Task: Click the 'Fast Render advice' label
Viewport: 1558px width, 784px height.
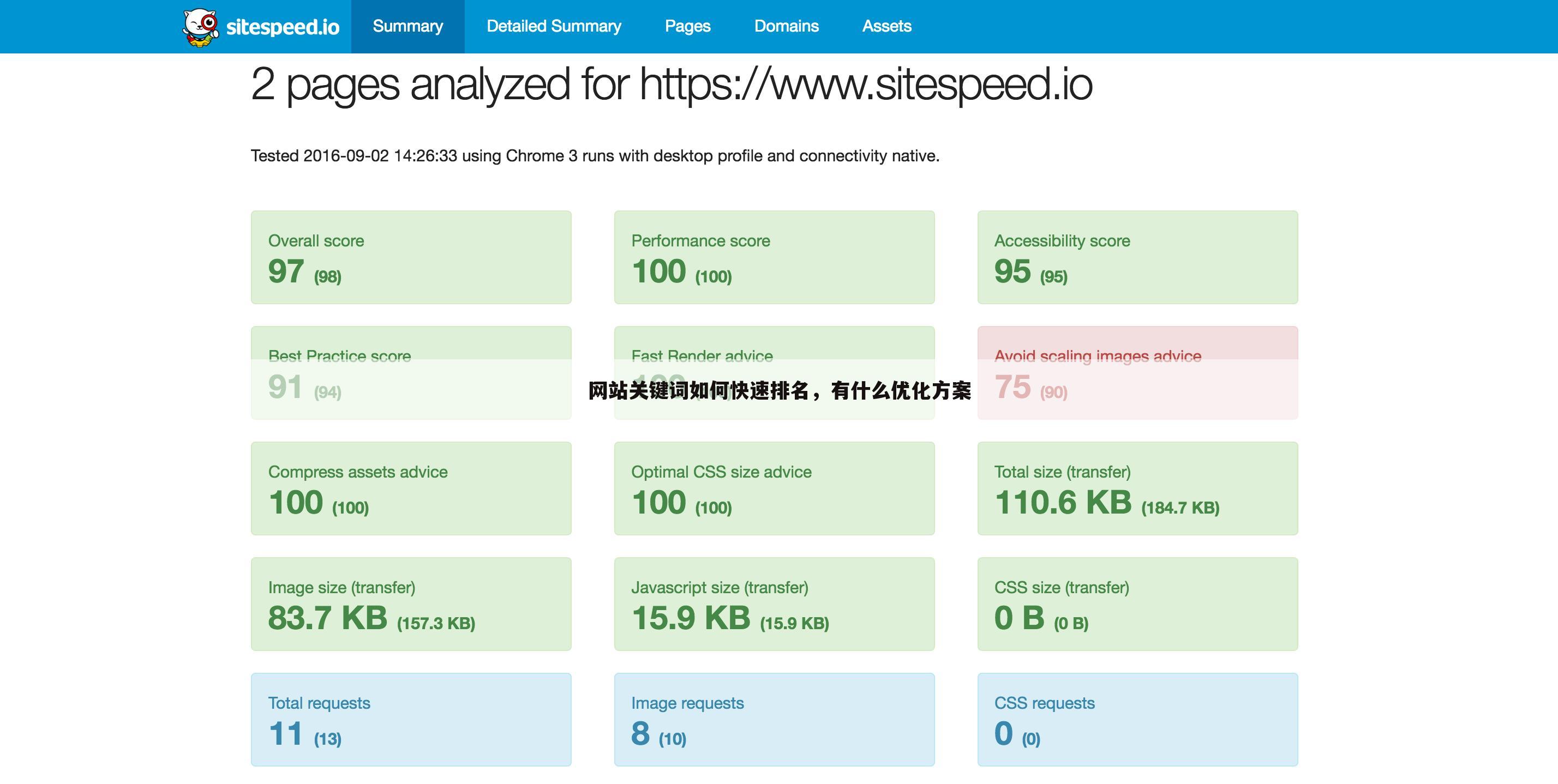Action: [x=702, y=356]
